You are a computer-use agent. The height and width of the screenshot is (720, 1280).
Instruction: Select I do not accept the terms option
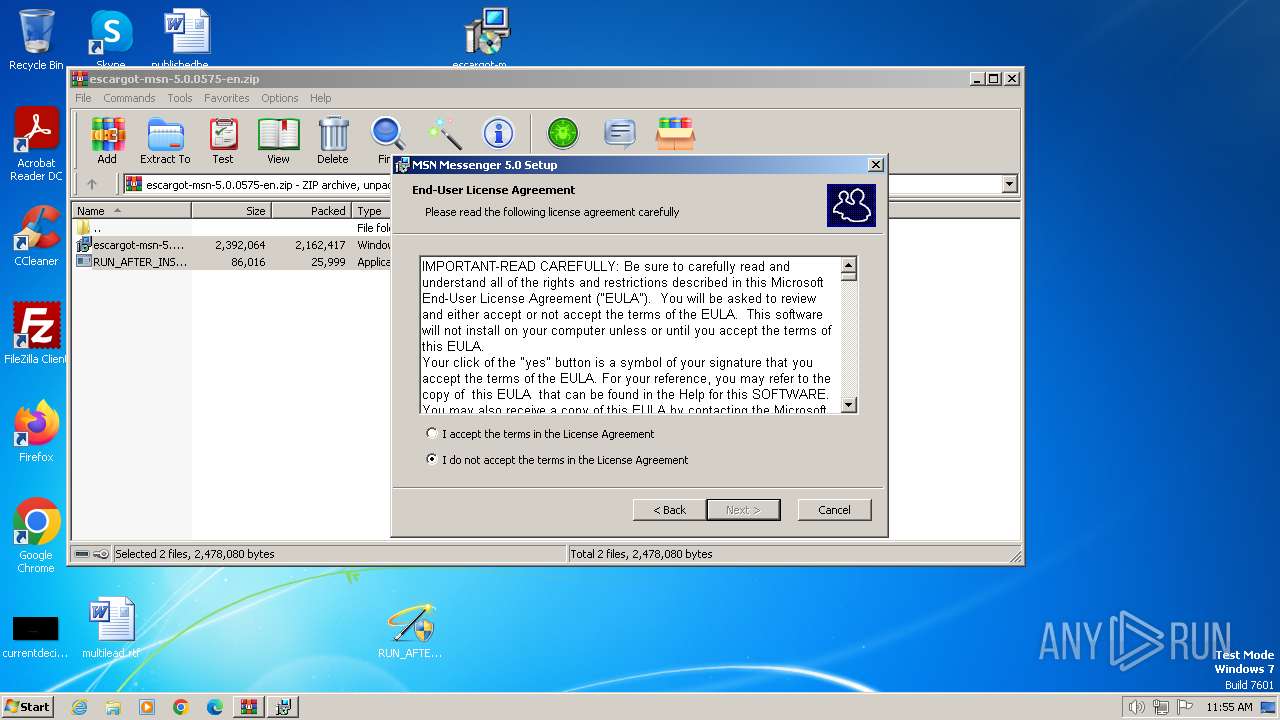pyautogui.click(x=432, y=460)
